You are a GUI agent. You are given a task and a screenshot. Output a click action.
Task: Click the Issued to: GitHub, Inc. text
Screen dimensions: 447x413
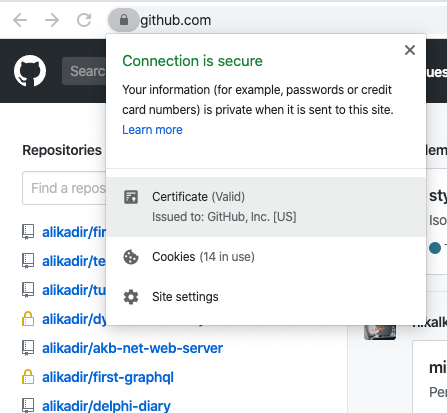coord(224,217)
